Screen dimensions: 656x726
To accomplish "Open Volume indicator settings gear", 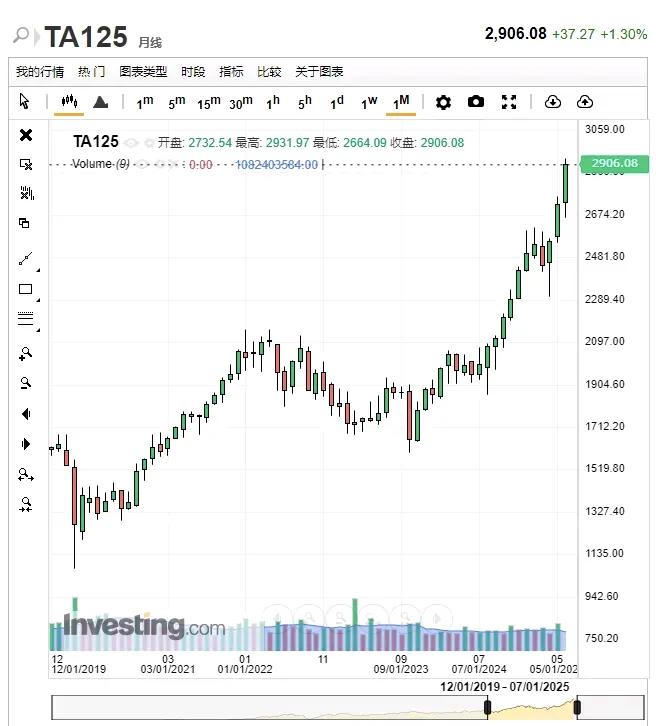I will [x=161, y=164].
